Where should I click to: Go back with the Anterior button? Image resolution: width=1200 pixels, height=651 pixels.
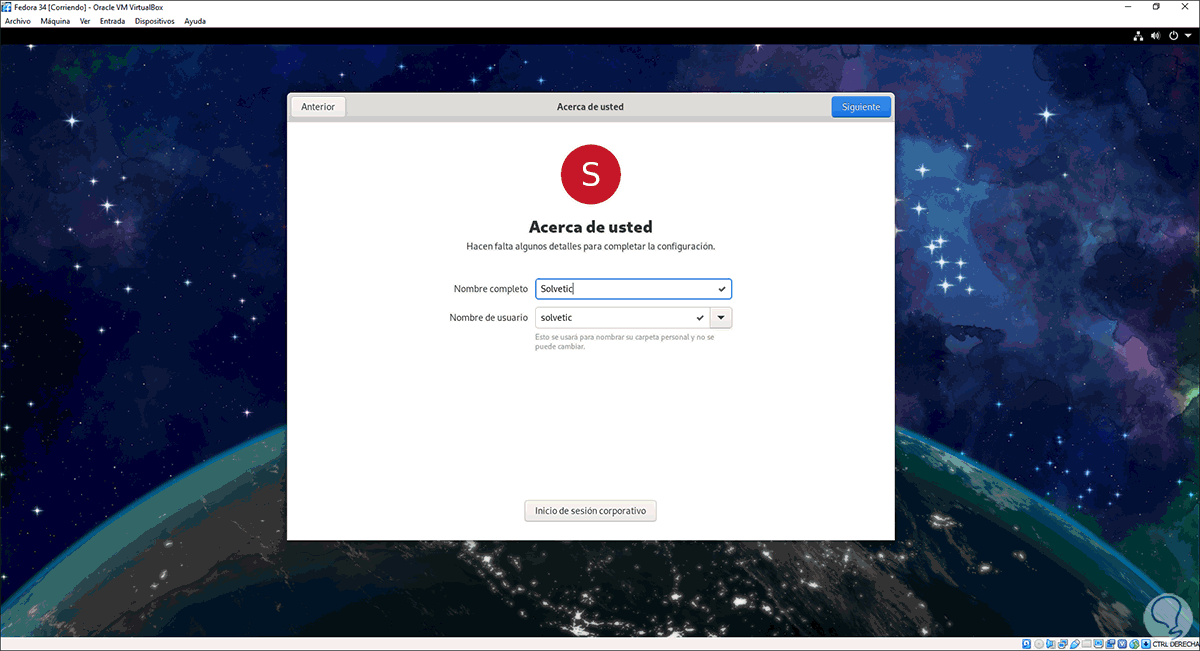[x=318, y=107]
